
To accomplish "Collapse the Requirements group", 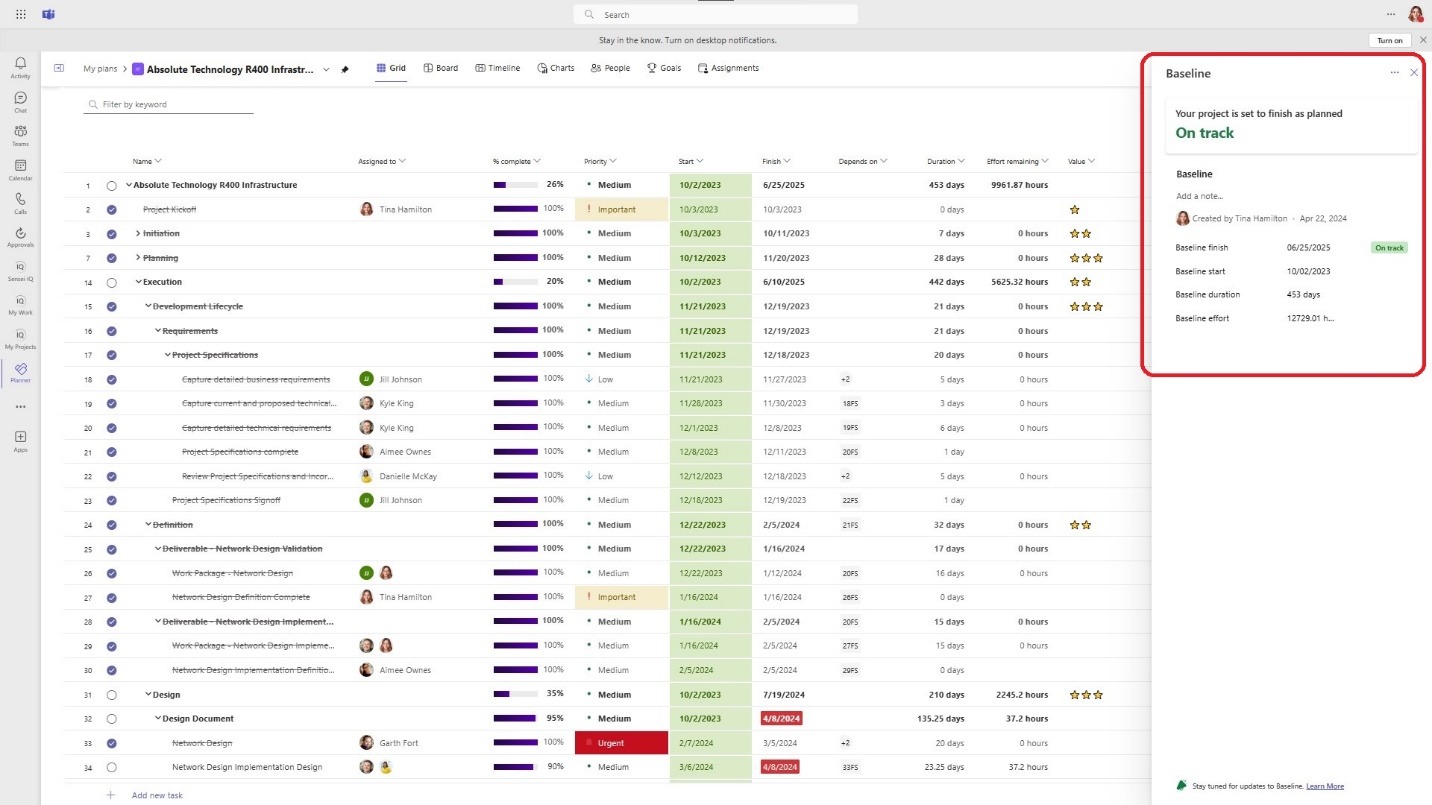I will [158, 331].
